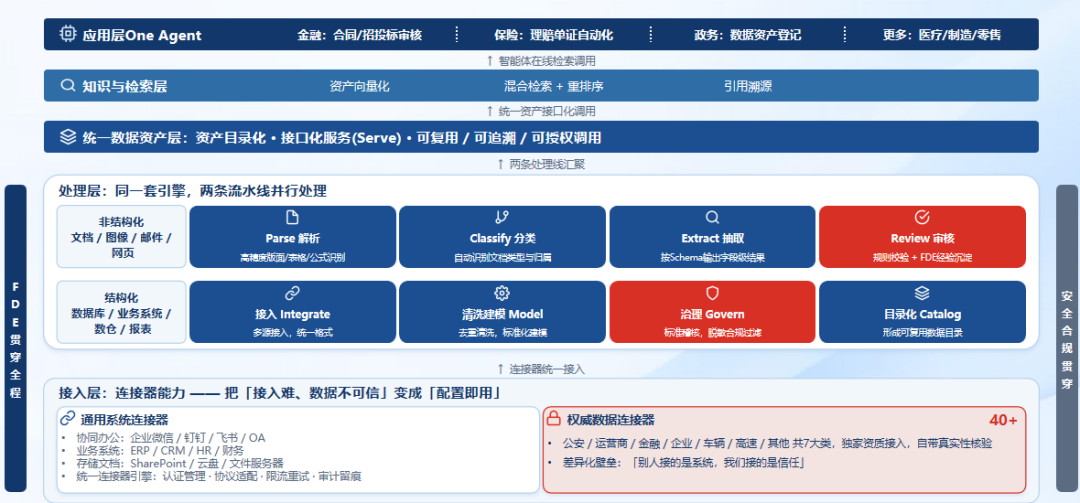Click 去重清洗，标准化建模 subtitle

pyautogui.click(x=502, y=333)
